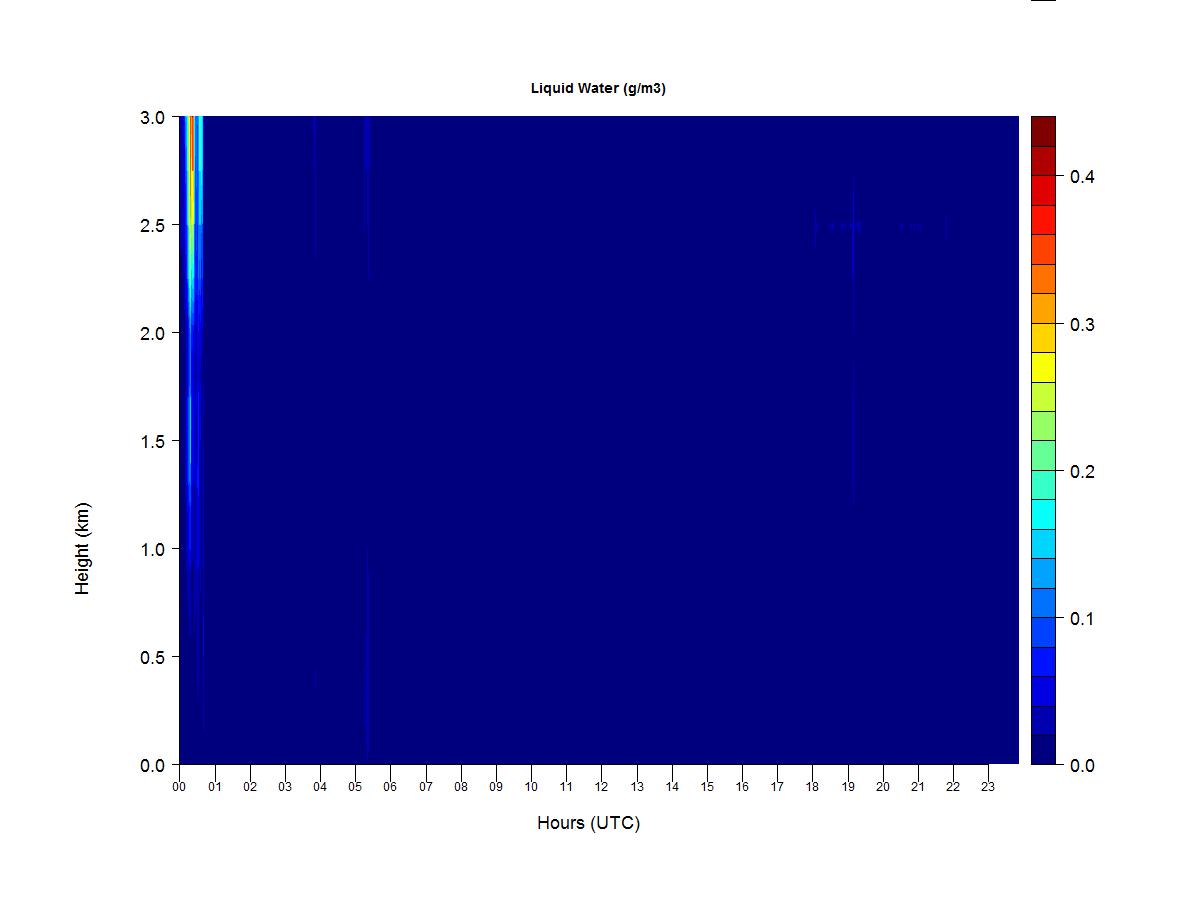Screen dimensions: 1200x900
Task: Click hour tick label 09
Action: point(496,787)
